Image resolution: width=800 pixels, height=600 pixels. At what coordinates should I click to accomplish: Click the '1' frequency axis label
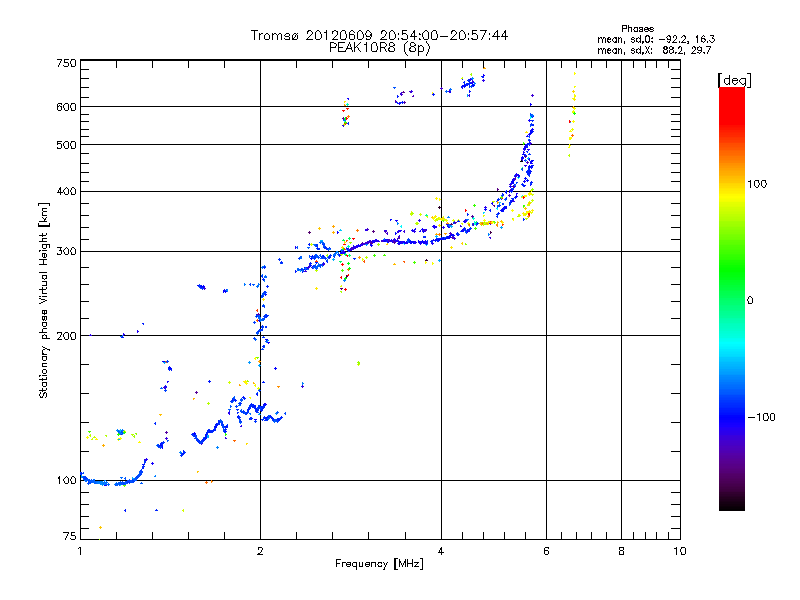coord(80,551)
